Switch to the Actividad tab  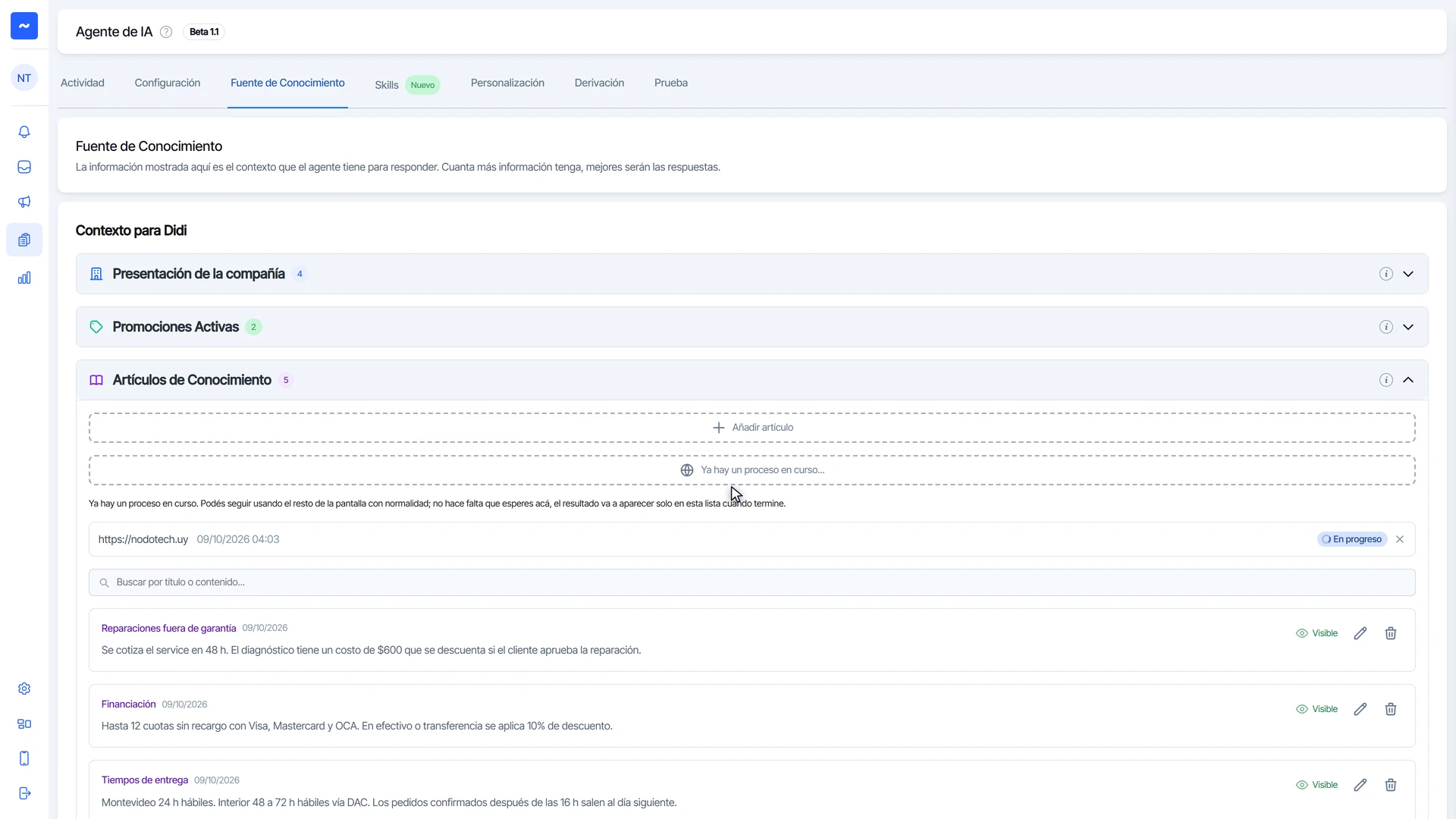[x=83, y=83]
